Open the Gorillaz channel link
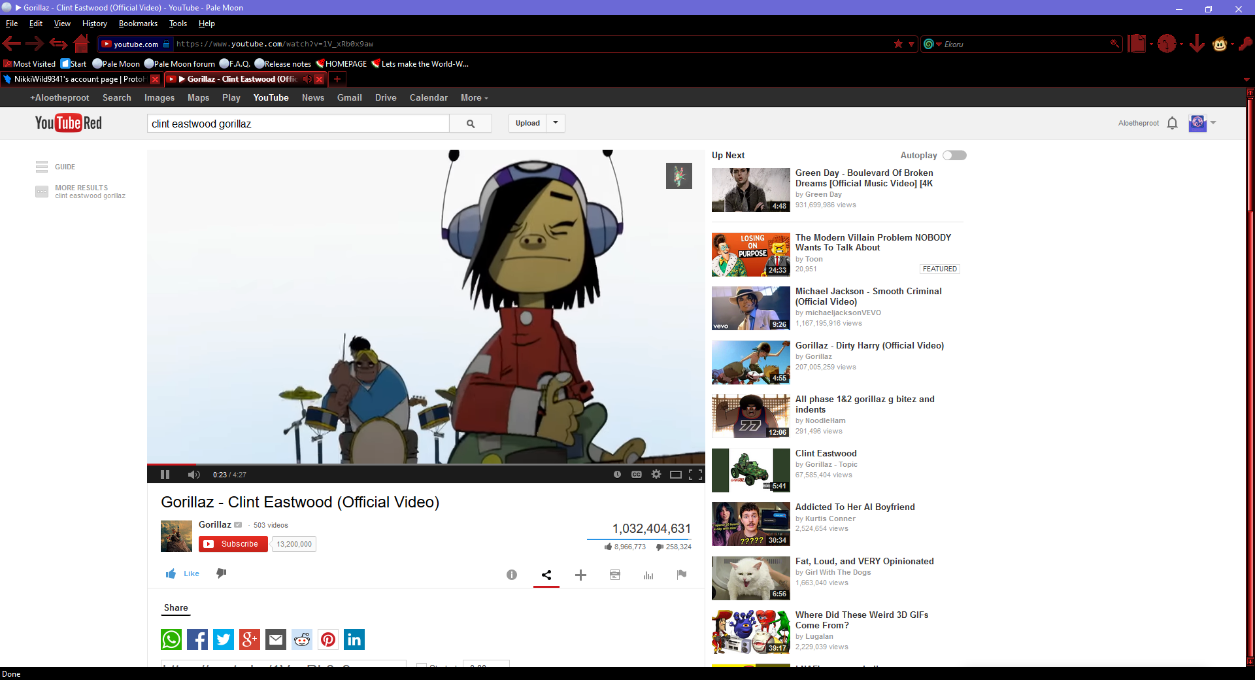This screenshot has width=1255, height=680. 215,524
